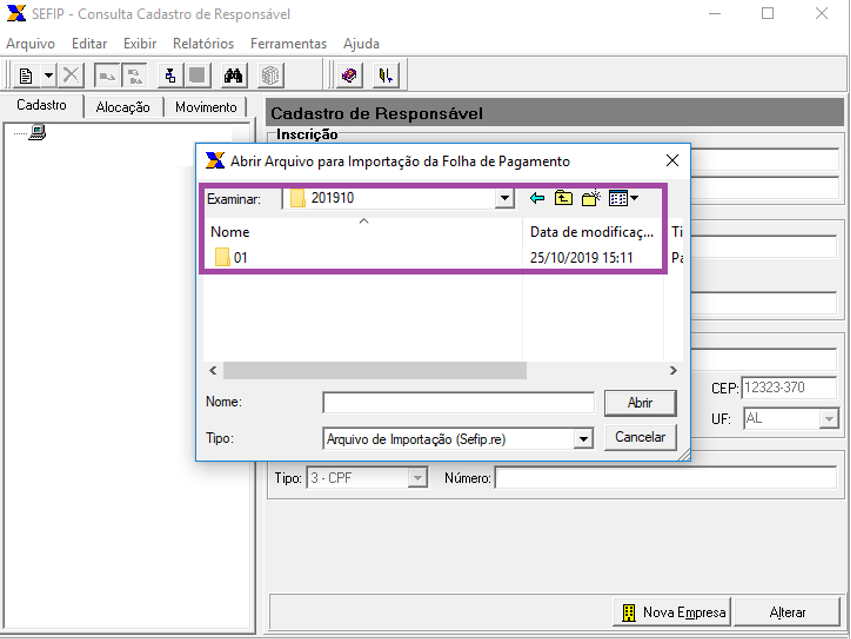Switch to the Movimento tab
Image resolution: width=851 pixels, height=639 pixels.
(206, 107)
